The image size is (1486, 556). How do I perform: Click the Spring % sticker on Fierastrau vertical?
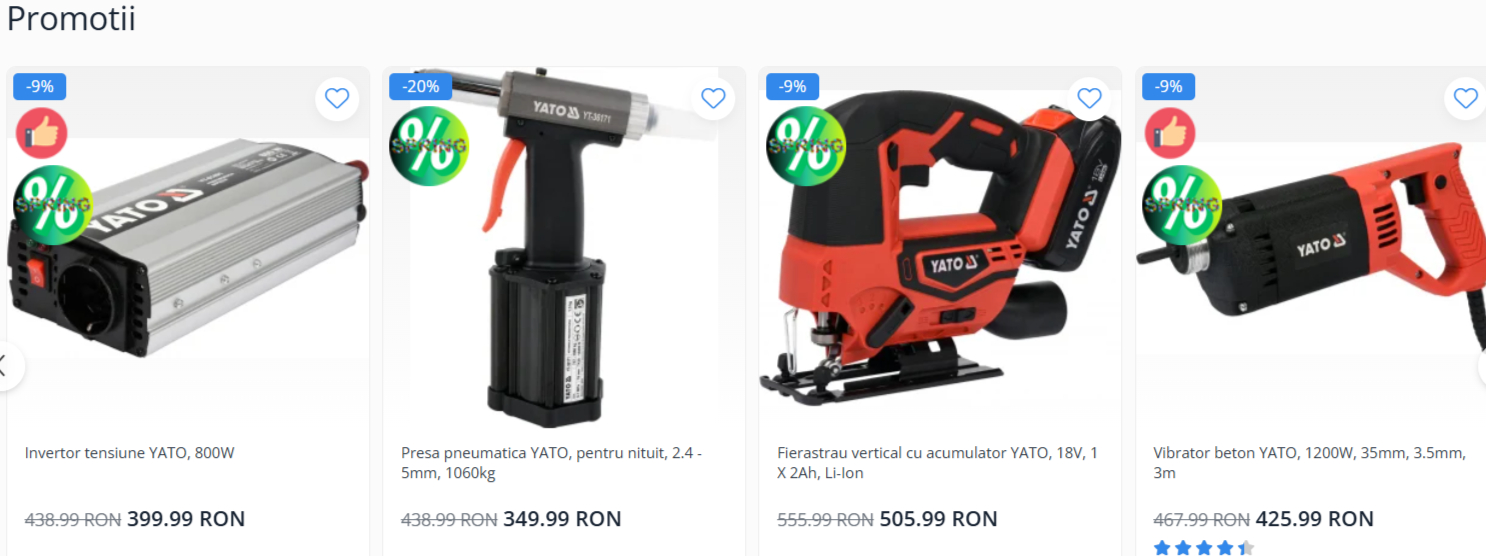(805, 145)
